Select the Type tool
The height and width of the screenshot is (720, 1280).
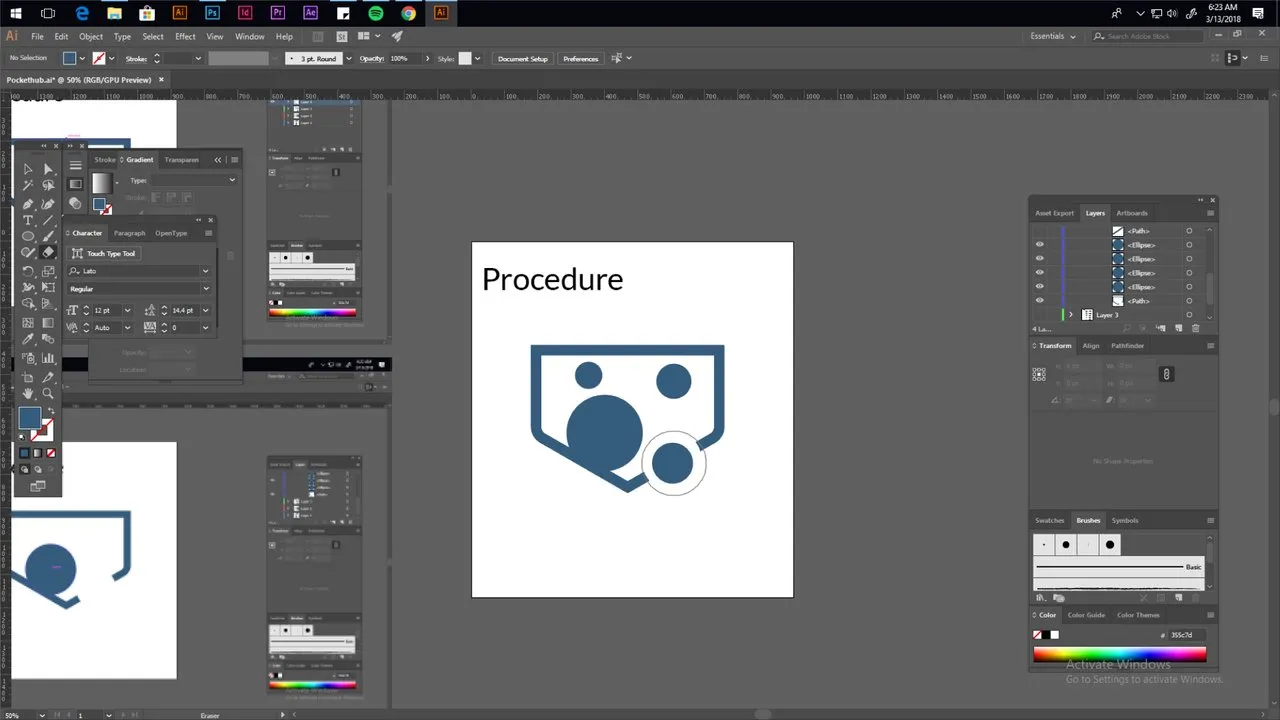tap(28, 220)
